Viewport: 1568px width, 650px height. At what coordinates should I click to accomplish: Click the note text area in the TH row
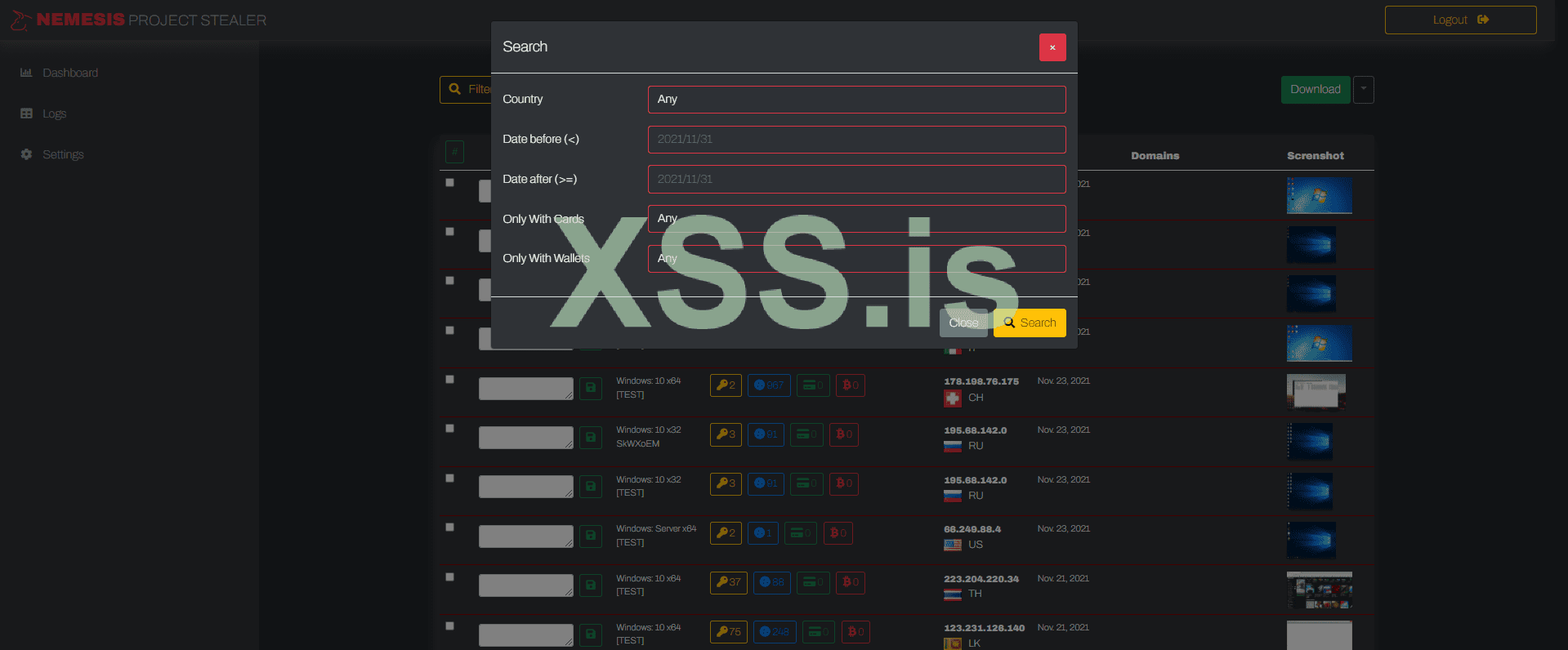pos(526,585)
